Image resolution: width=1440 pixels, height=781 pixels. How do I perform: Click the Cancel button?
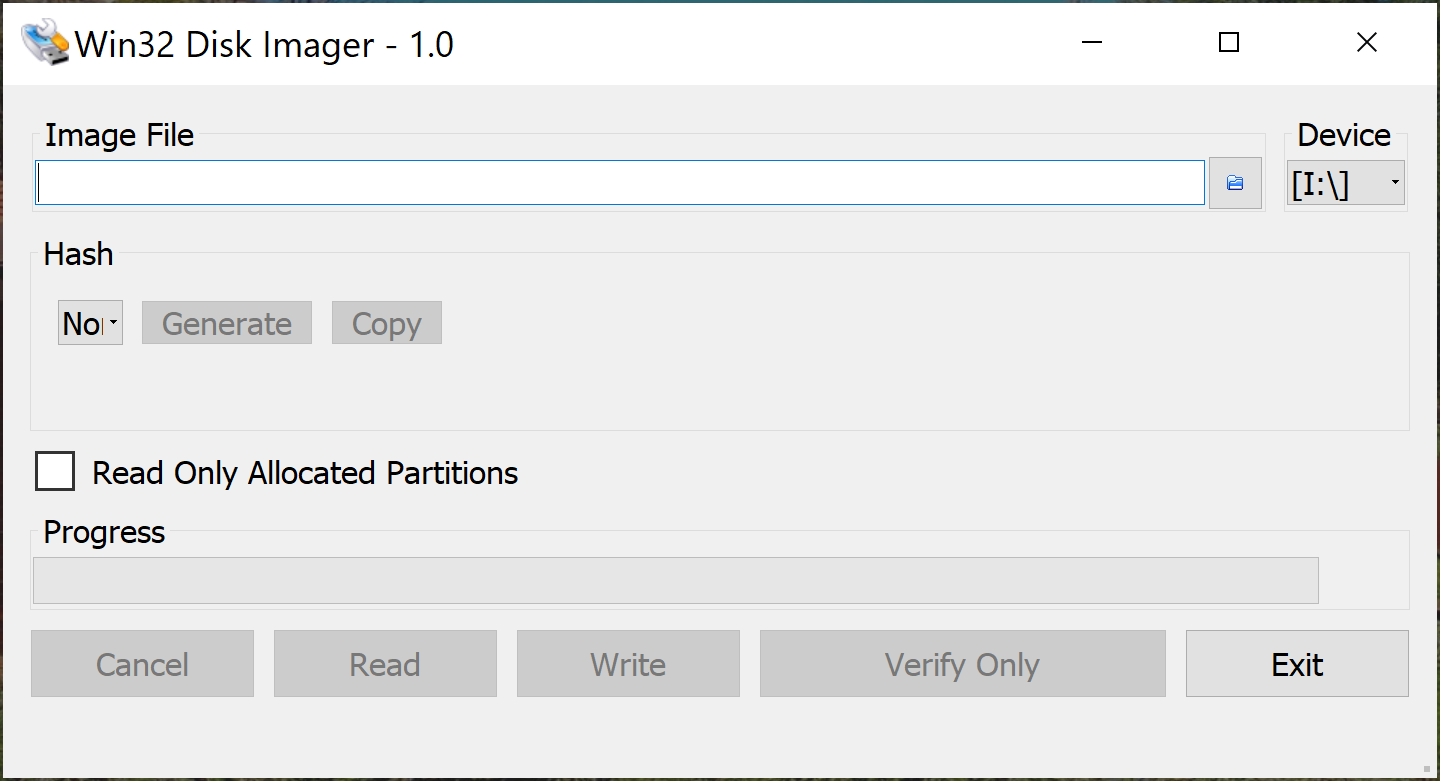click(x=142, y=664)
